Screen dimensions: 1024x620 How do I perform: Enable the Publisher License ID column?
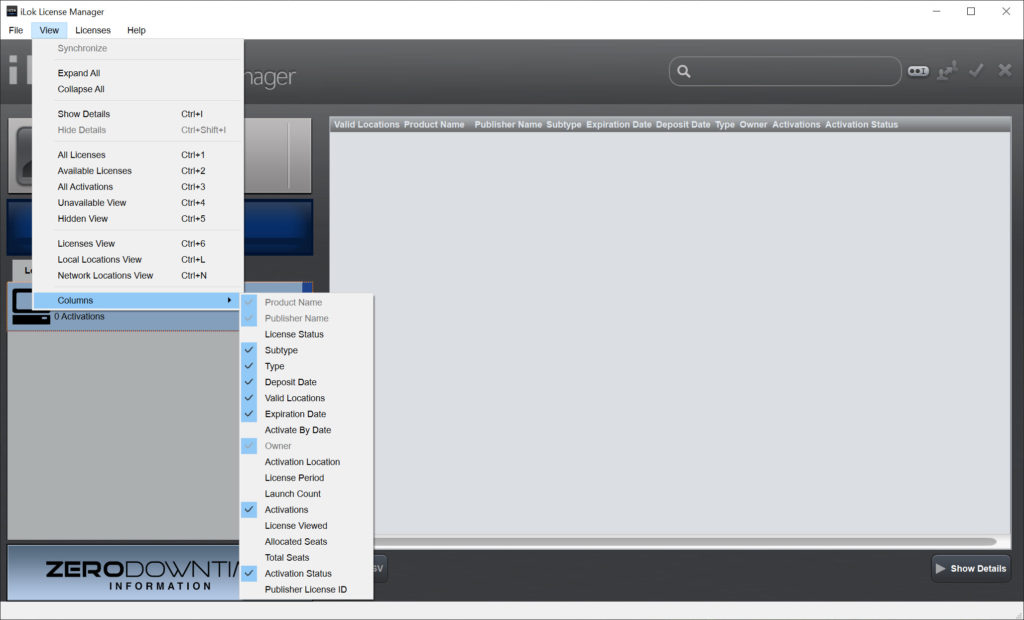click(x=306, y=589)
